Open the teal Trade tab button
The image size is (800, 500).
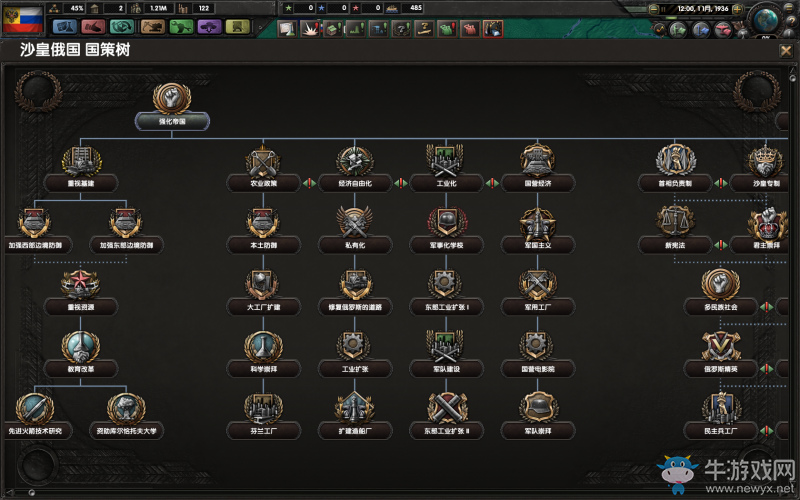[122, 27]
